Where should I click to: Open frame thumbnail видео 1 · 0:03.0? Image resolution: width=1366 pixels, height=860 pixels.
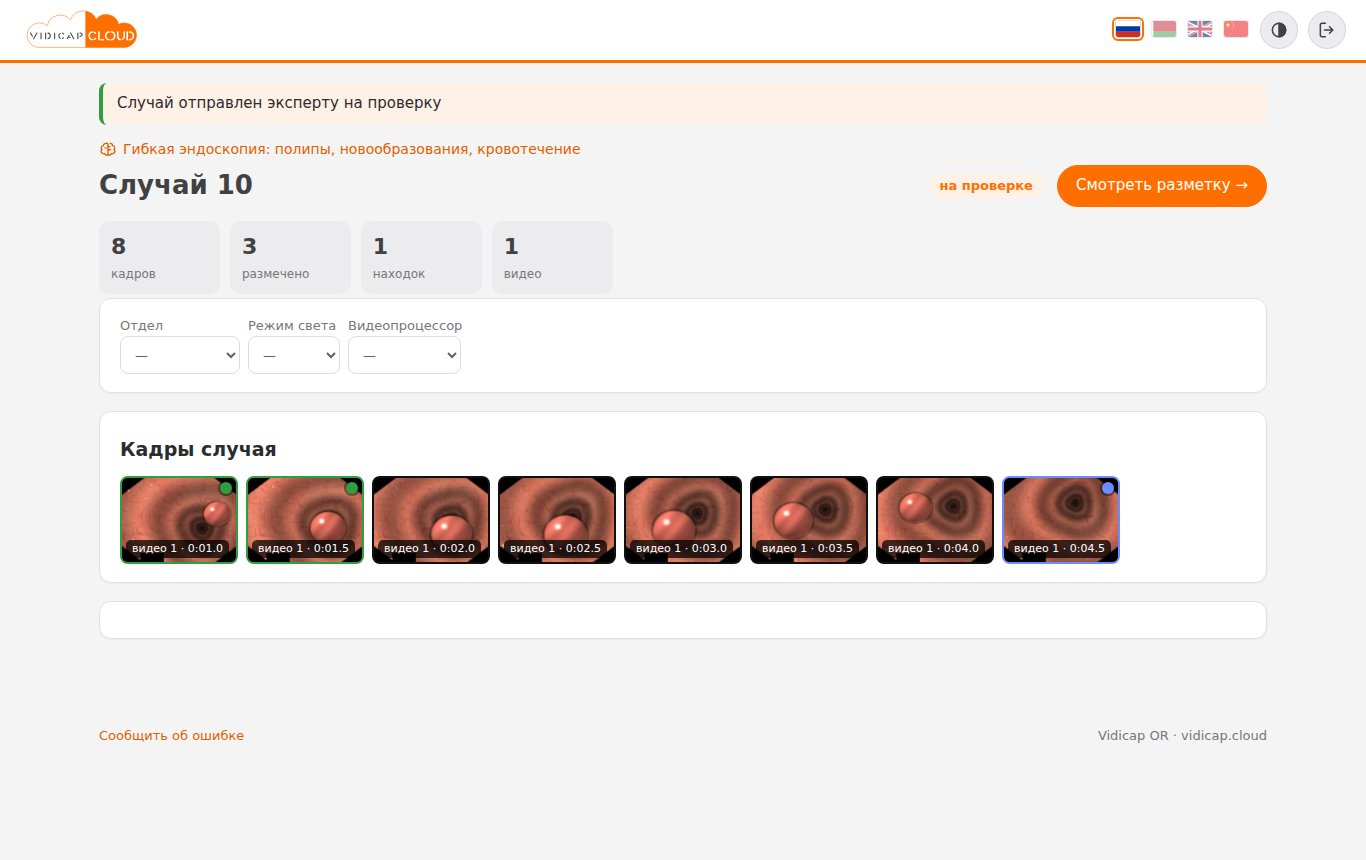click(x=683, y=520)
